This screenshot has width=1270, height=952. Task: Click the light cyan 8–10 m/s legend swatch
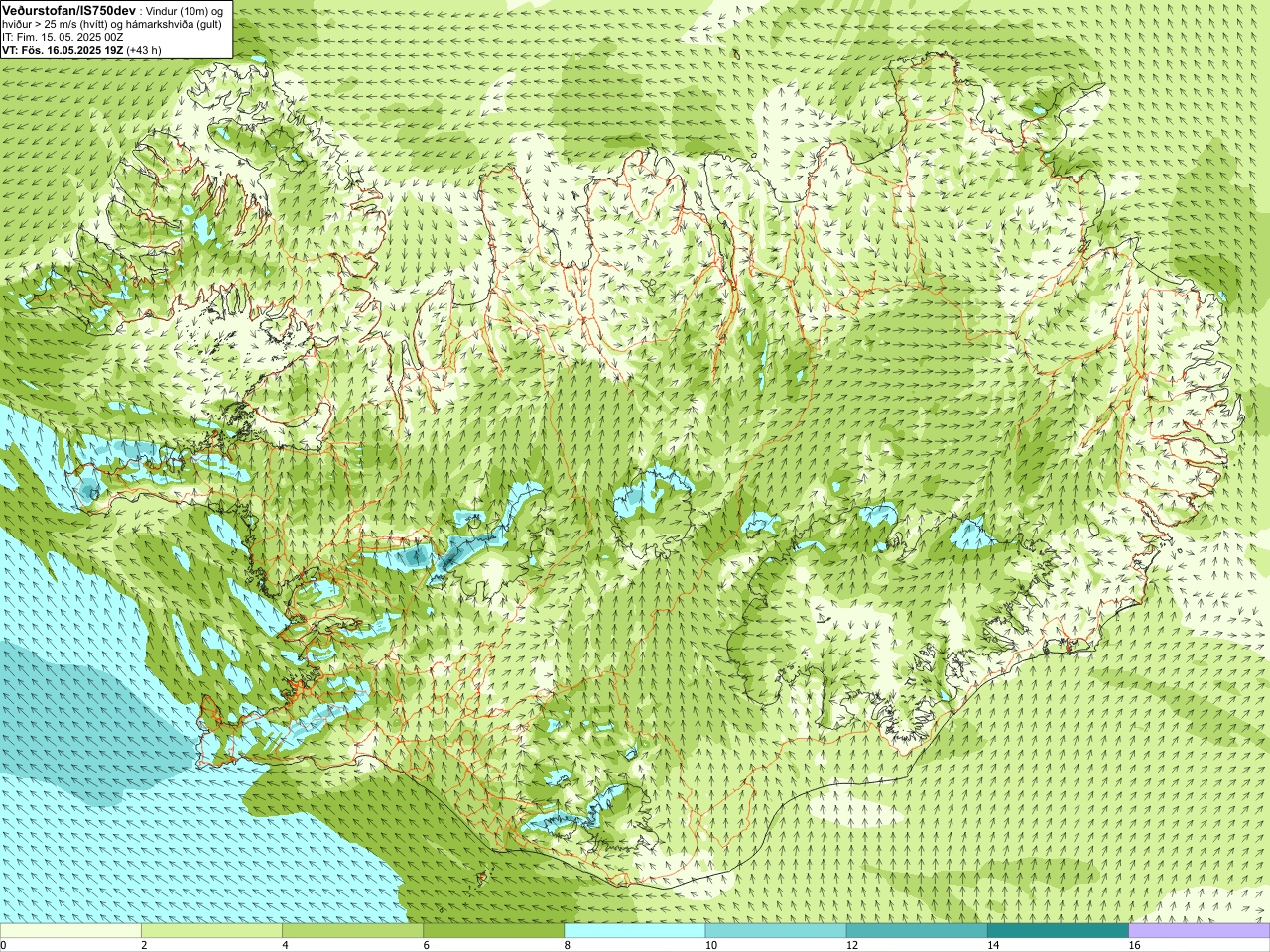tap(635, 931)
